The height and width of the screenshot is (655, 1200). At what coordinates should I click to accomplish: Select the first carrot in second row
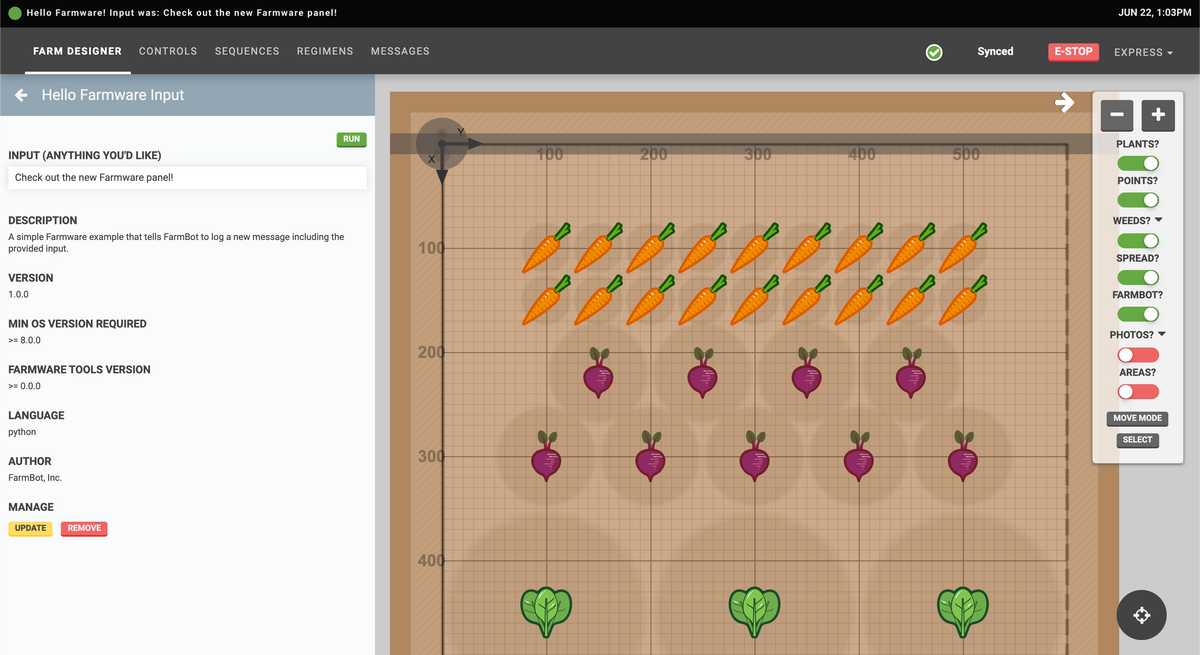[x=546, y=300]
